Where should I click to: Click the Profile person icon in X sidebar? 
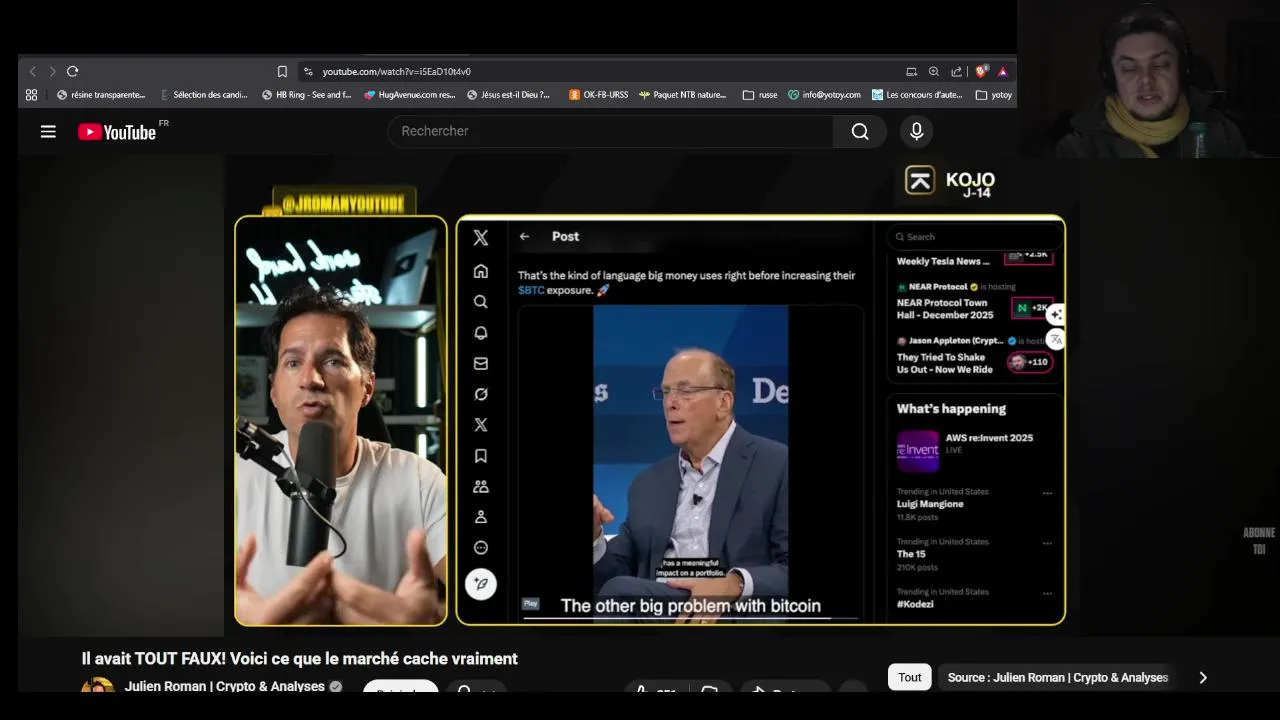[x=481, y=517]
